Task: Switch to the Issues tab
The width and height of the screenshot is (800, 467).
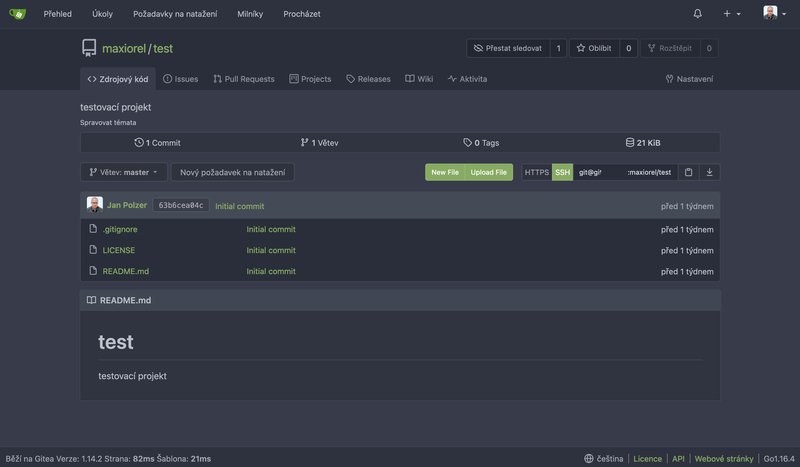Action: point(181,79)
